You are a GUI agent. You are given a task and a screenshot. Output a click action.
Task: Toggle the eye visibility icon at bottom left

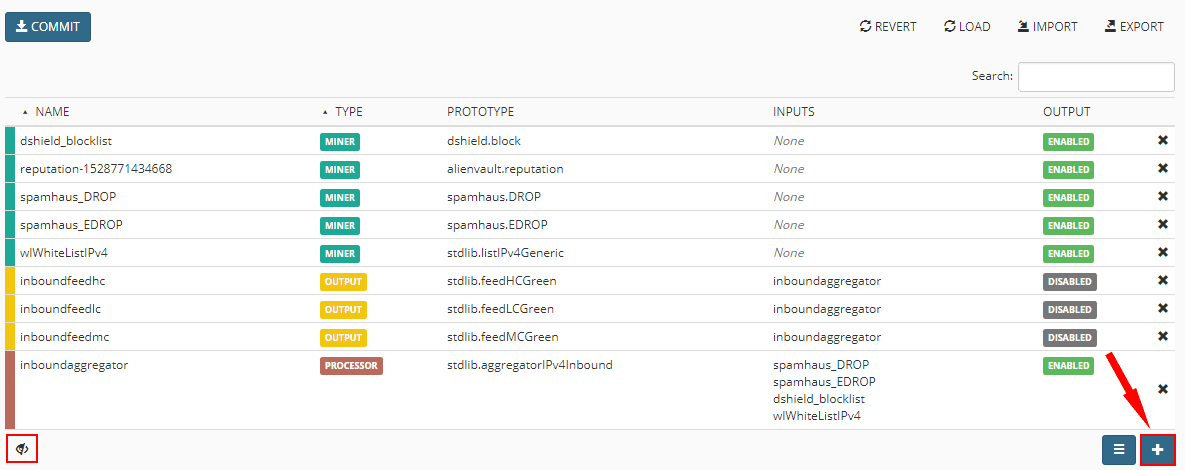point(22,449)
